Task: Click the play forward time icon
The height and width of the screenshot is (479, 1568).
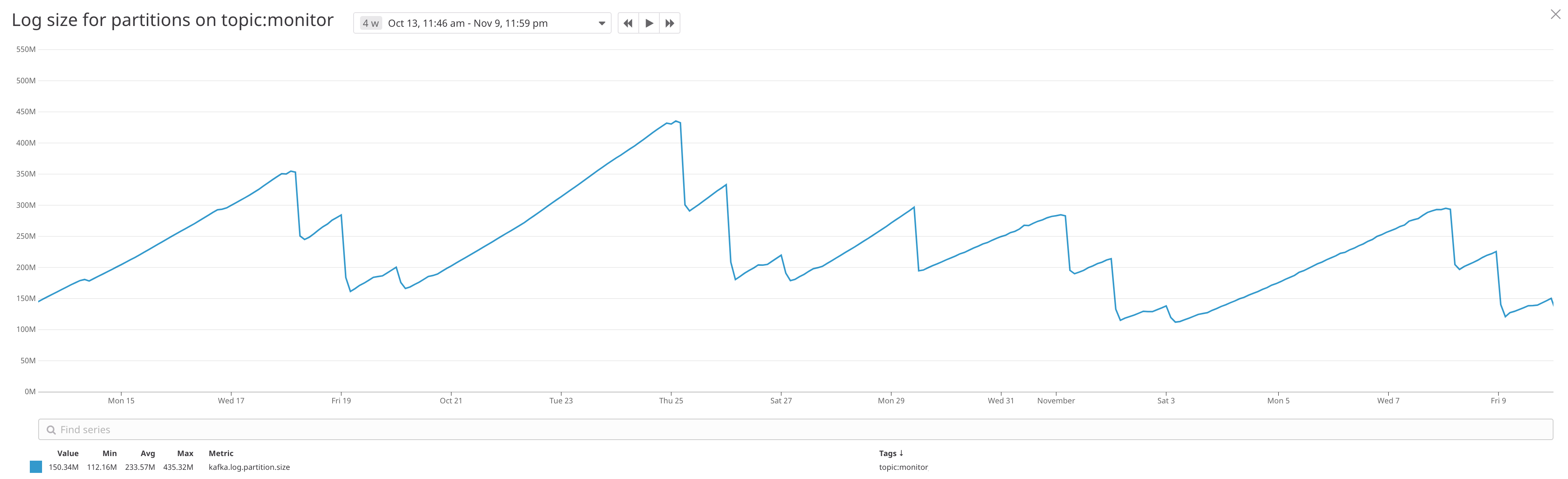Action: pos(648,23)
